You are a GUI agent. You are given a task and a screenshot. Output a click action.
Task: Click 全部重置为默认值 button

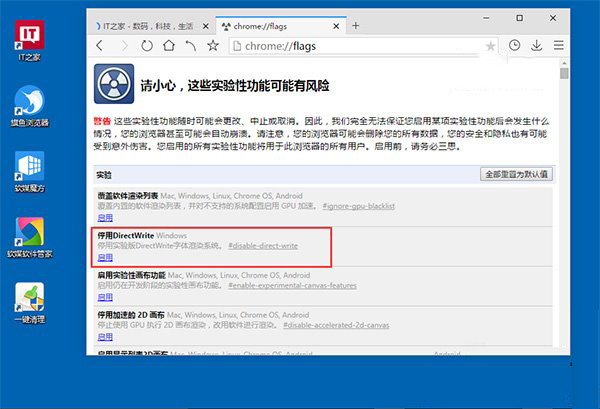coord(516,174)
